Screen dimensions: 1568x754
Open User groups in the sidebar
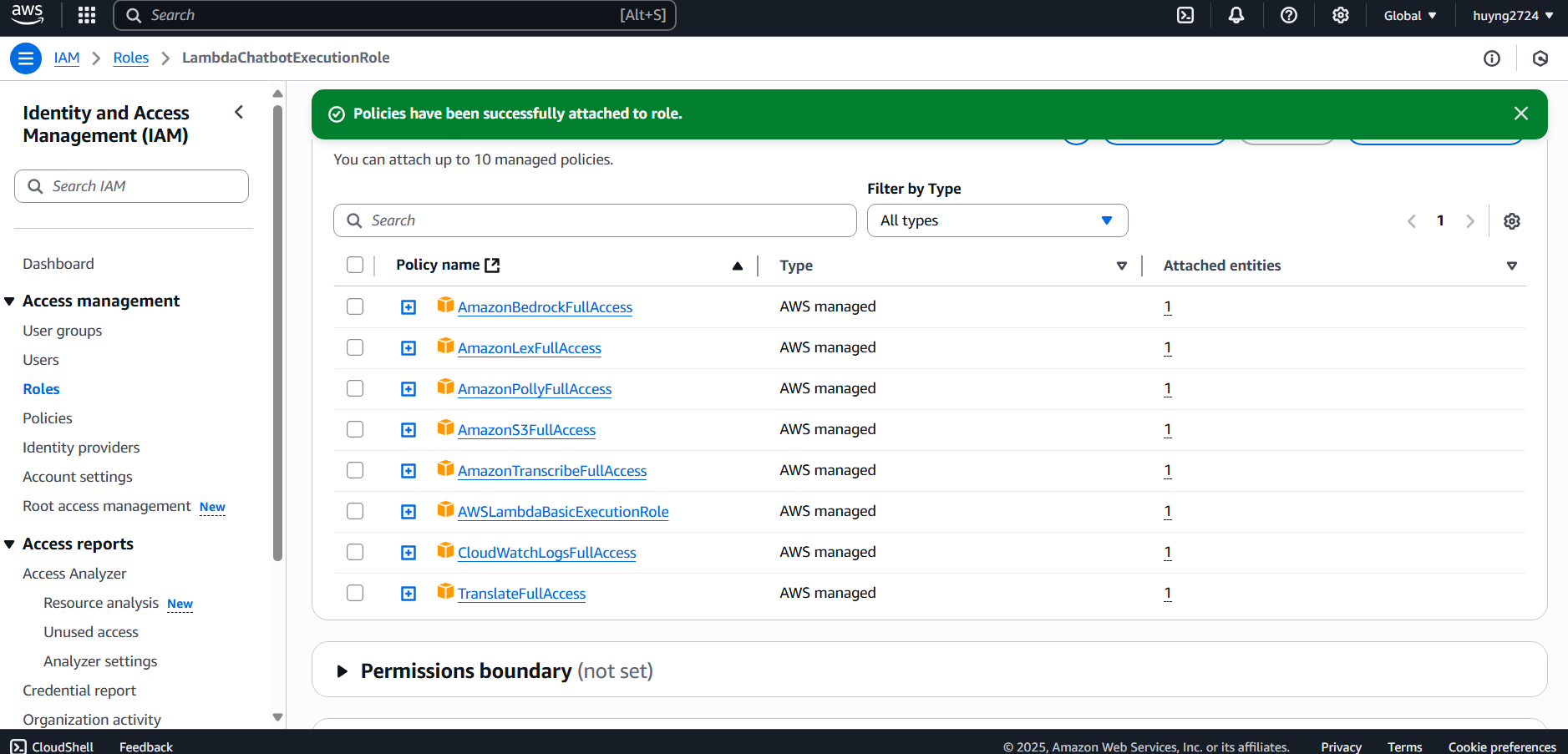coord(63,331)
